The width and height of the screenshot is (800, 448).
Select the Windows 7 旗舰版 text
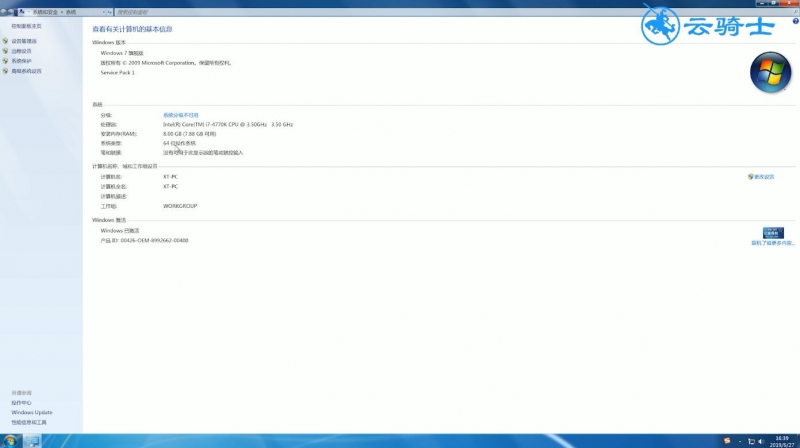point(122,53)
